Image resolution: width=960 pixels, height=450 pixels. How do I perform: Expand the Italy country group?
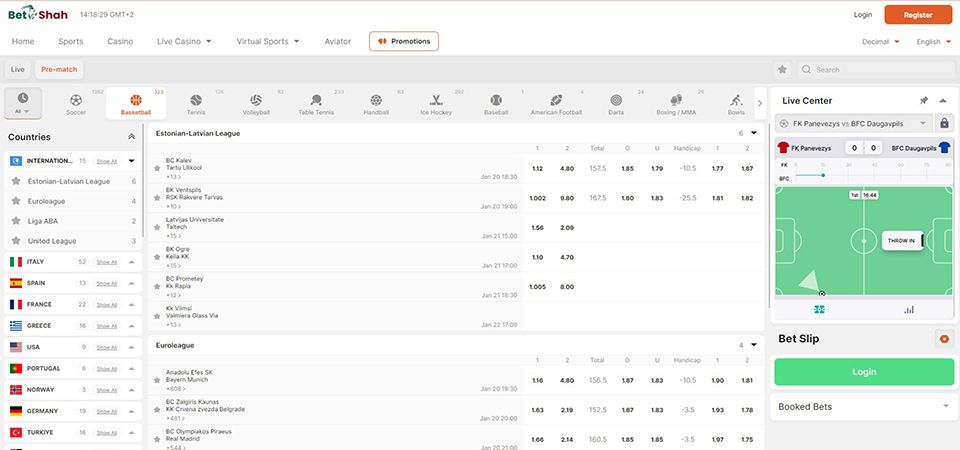click(x=131, y=262)
